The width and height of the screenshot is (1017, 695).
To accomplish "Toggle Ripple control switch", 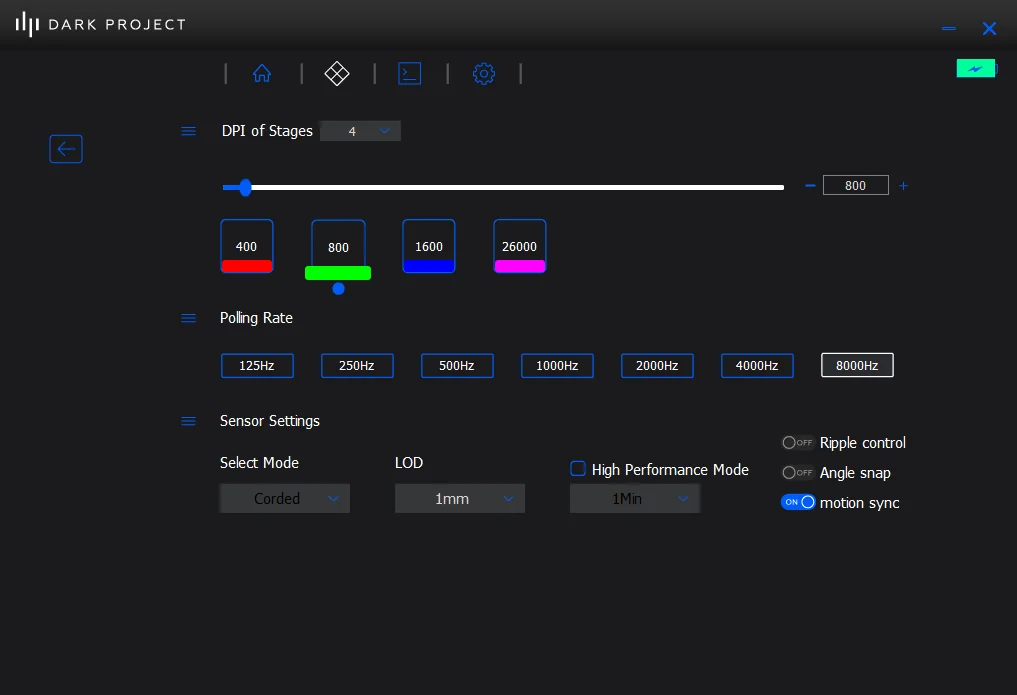I will pyautogui.click(x=798, y=443).
